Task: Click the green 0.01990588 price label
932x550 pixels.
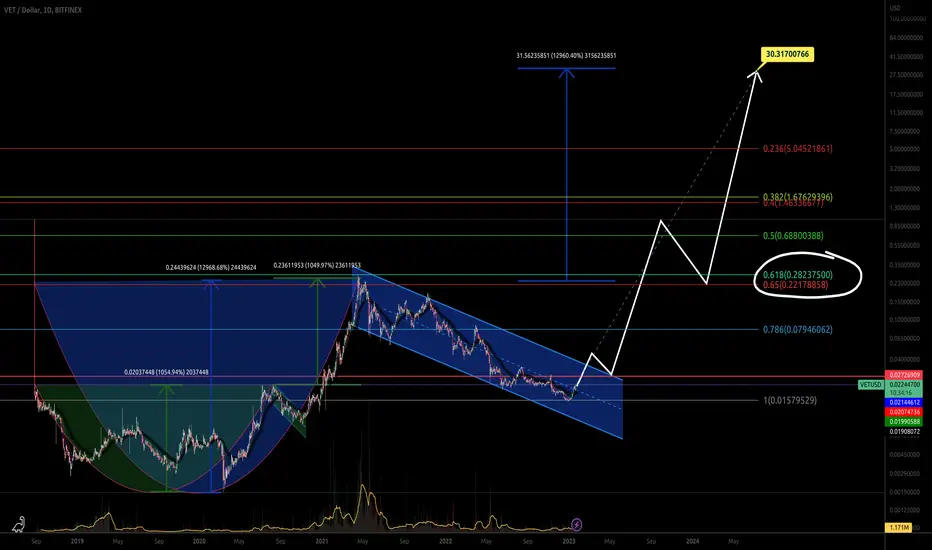Action: tap(904, 422)
